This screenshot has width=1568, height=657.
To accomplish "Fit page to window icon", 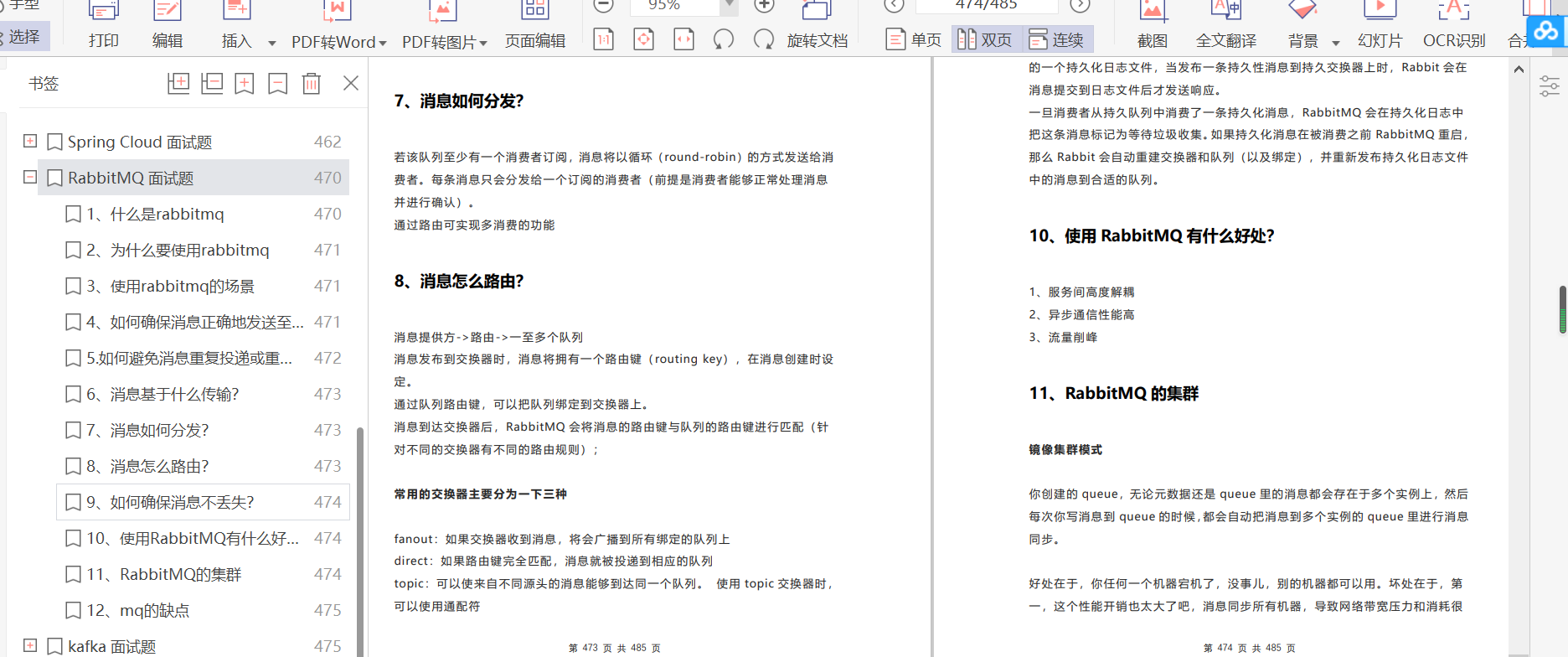I will (x=643, y=39).
